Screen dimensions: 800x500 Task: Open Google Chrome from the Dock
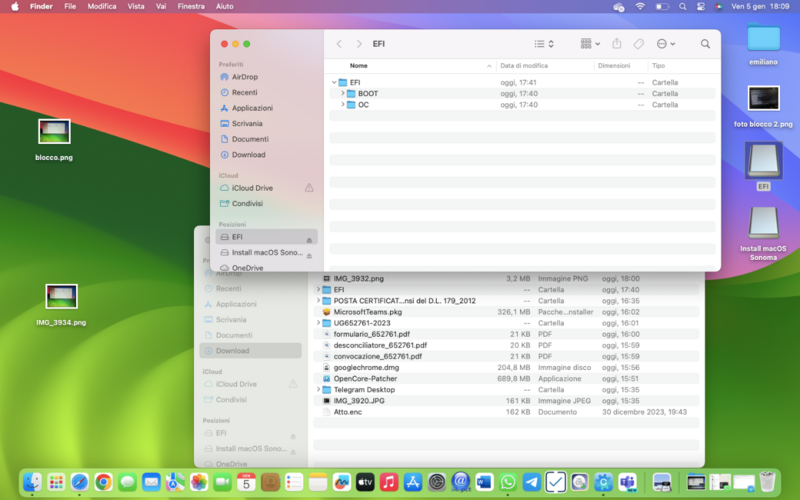click(x=104, y=482)
